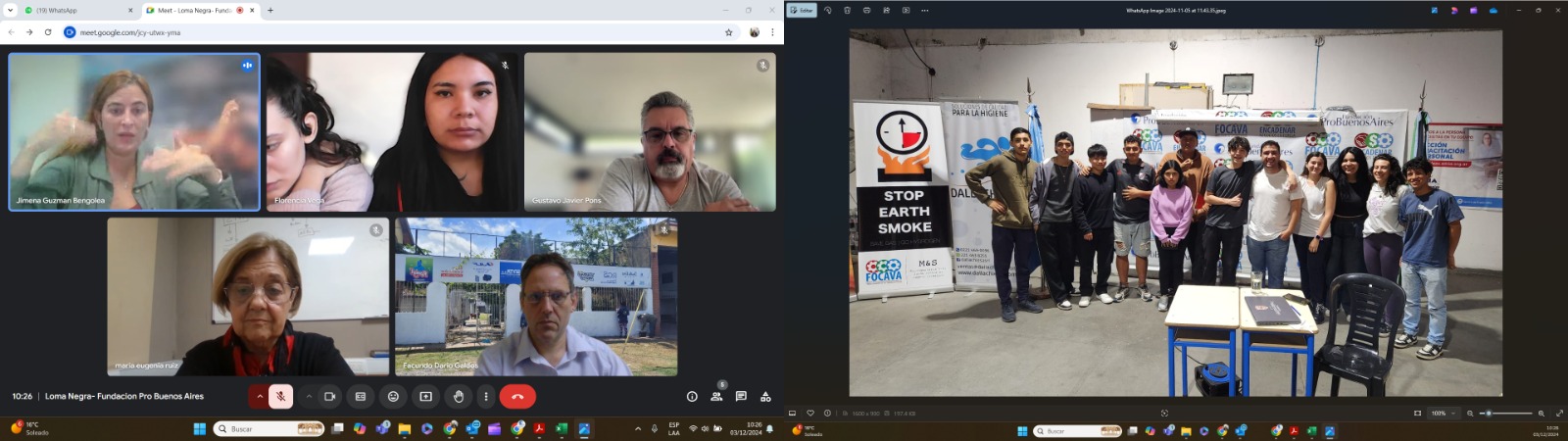Open the Meet chat panel
The width and height of the screenshot is (1568, 441).
point(741,397)
